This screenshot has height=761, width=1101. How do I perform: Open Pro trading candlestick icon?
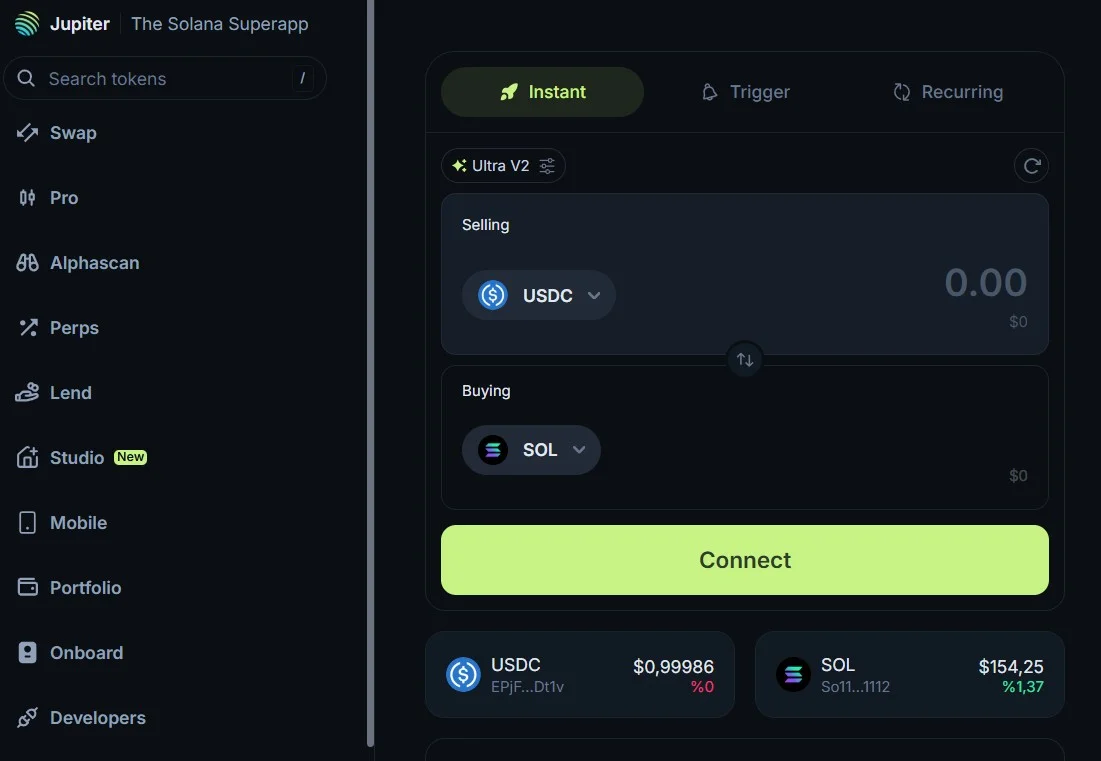(27, 198)
